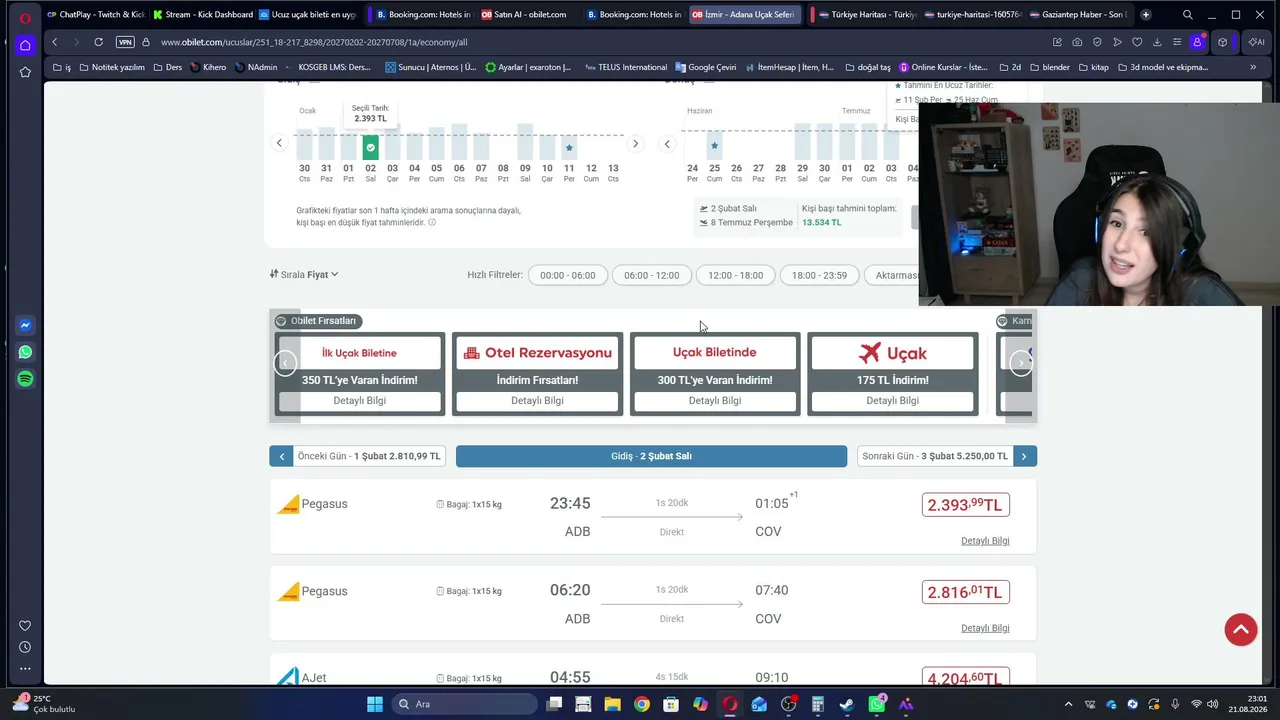Screen dimensions: 1280x720
Task: Toggle the VPN badge in address bar
Action: (x=125, y=42)
